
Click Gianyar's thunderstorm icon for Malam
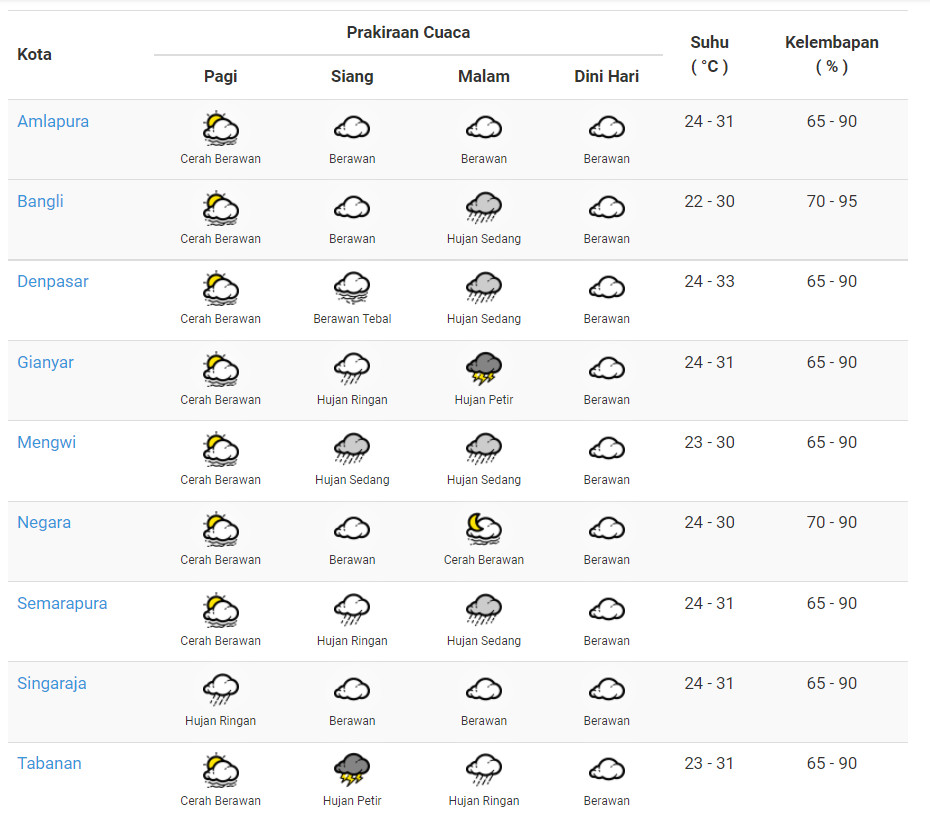click(x=484, y=369)
